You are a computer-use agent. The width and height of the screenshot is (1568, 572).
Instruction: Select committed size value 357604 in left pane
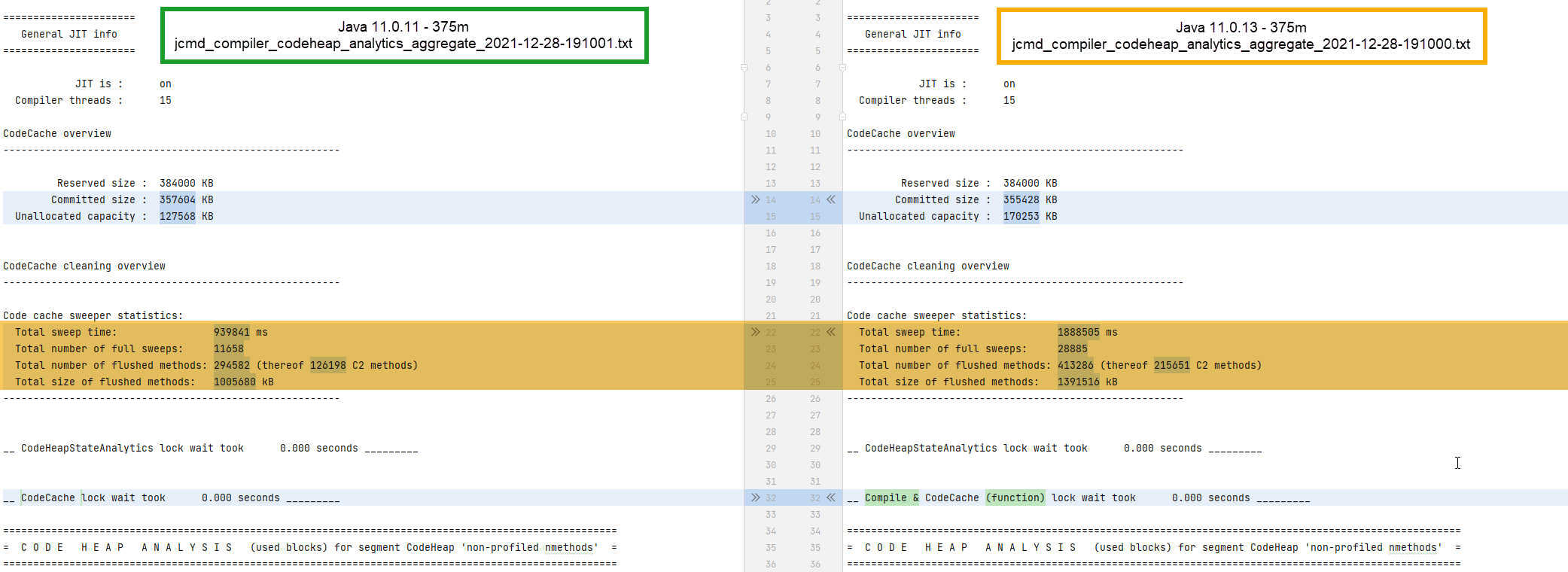pyautogui.click(x=178, y=199)
